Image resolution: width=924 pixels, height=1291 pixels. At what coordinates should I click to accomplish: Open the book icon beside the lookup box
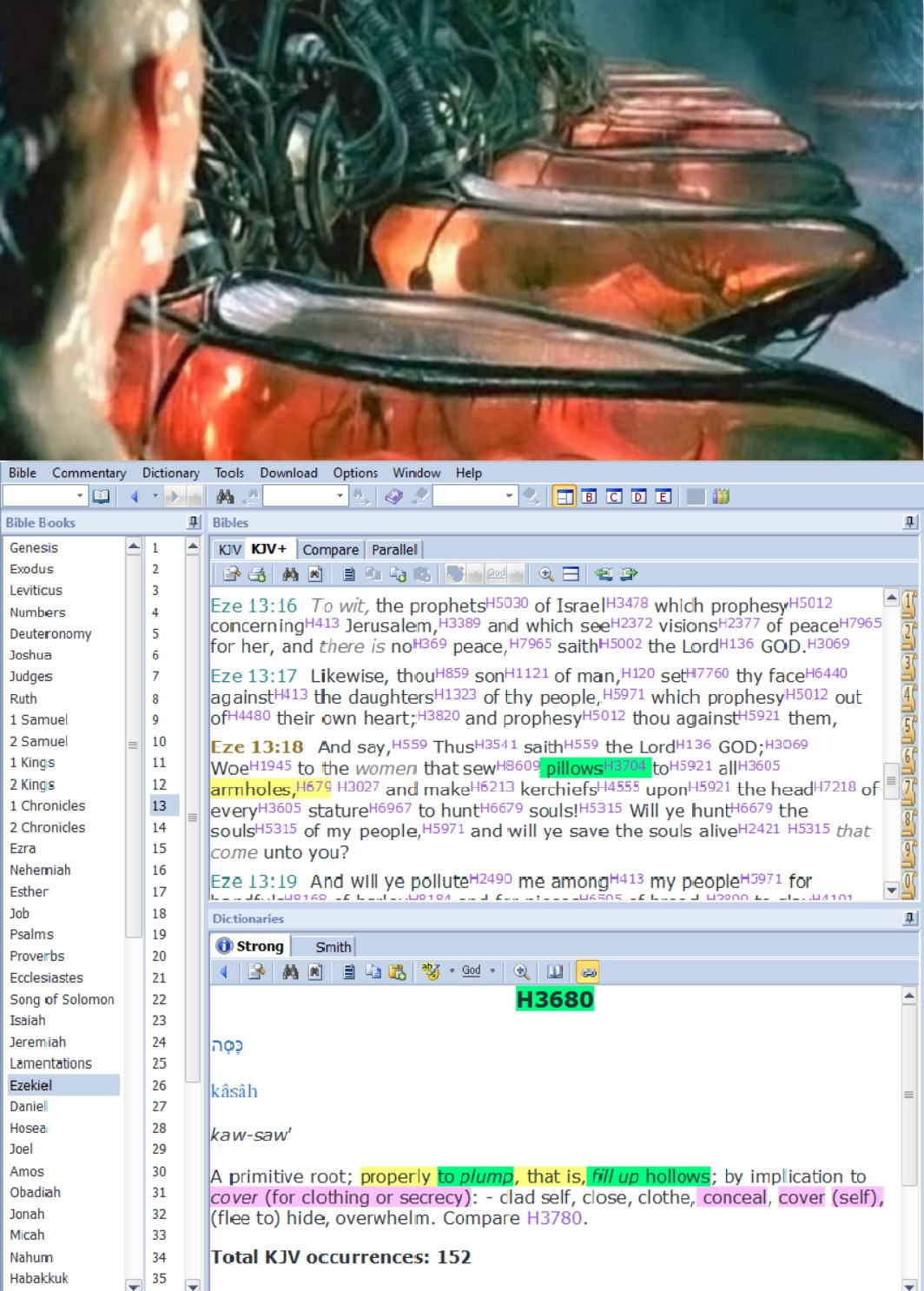(x=102, y=496)
